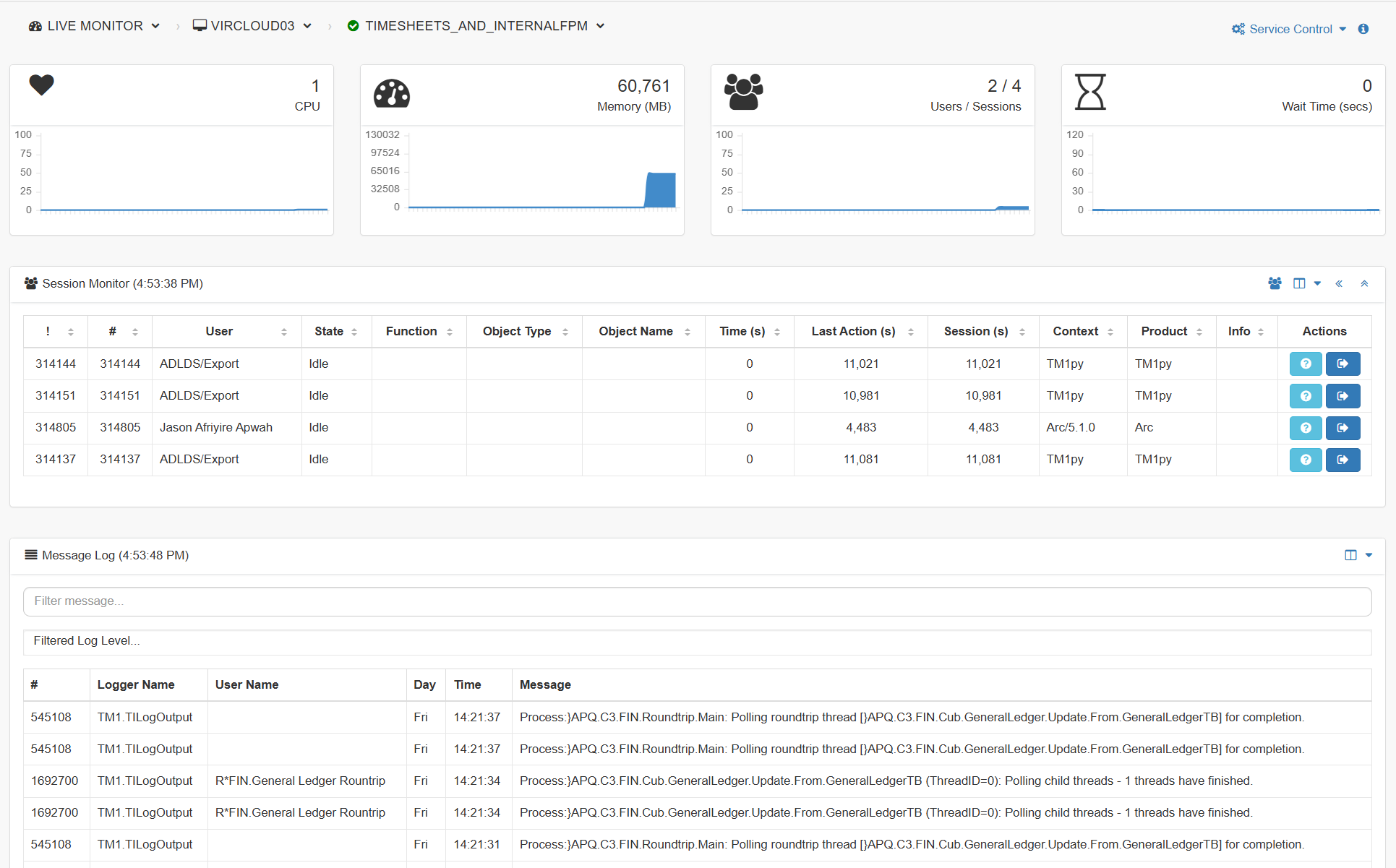Viewport: 1396px width, 868px height.
Task: Show help for session 314137
Action: [1306, 460]
